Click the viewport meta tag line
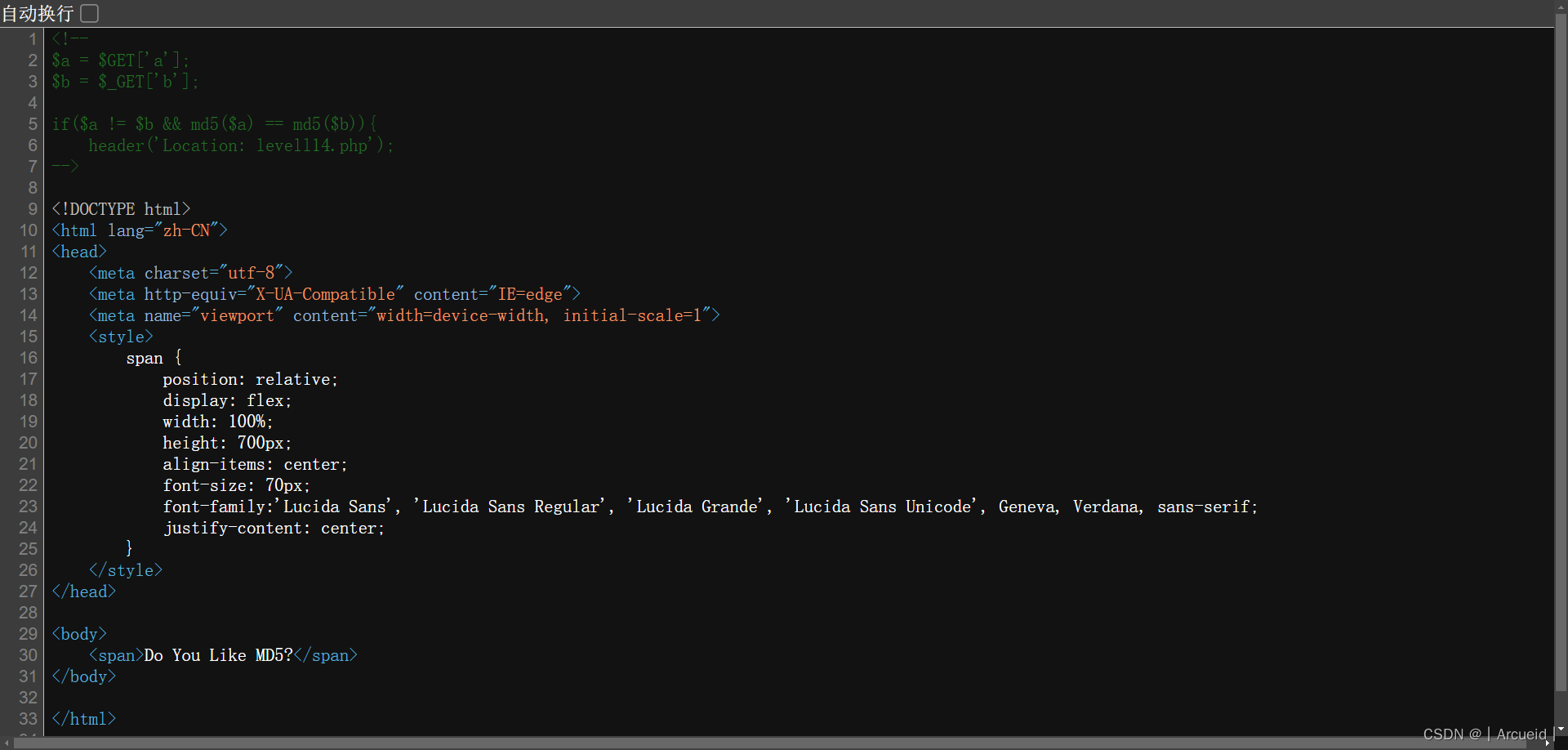The image size is (1568, 750). pyautogui.click(x=404, y=315)
